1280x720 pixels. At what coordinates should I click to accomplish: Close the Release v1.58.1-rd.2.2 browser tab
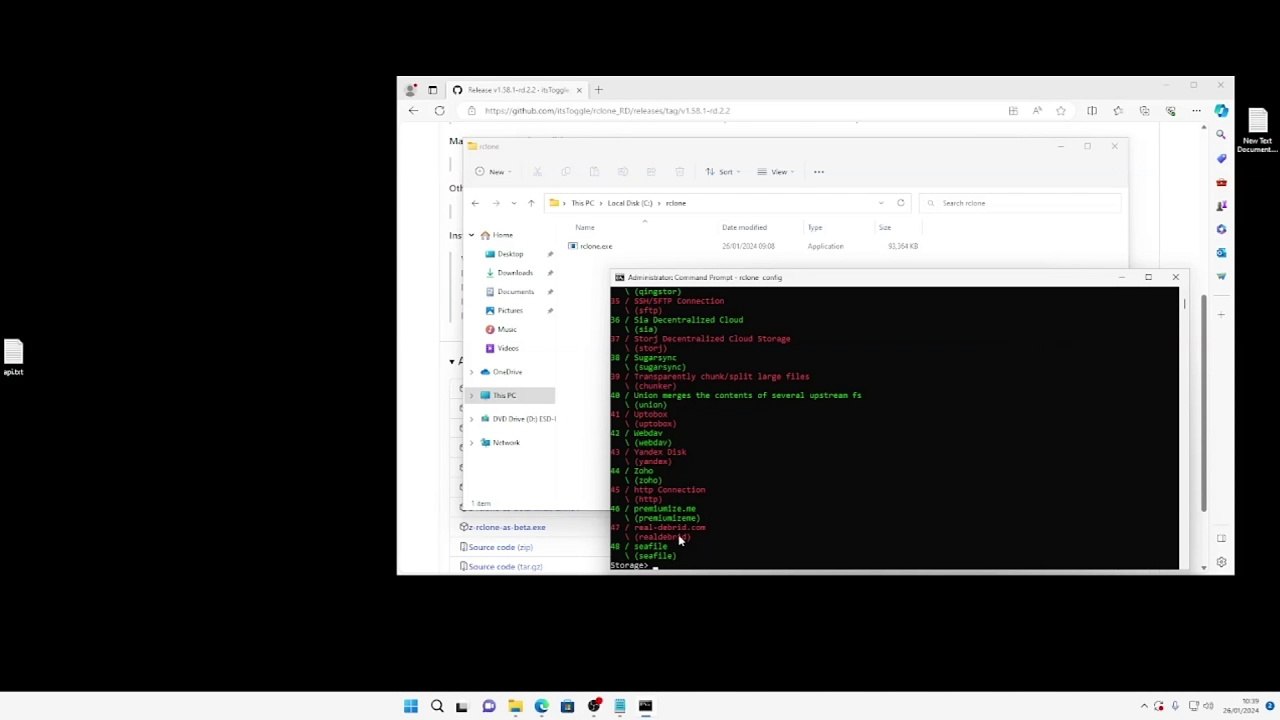click(578, 90)
